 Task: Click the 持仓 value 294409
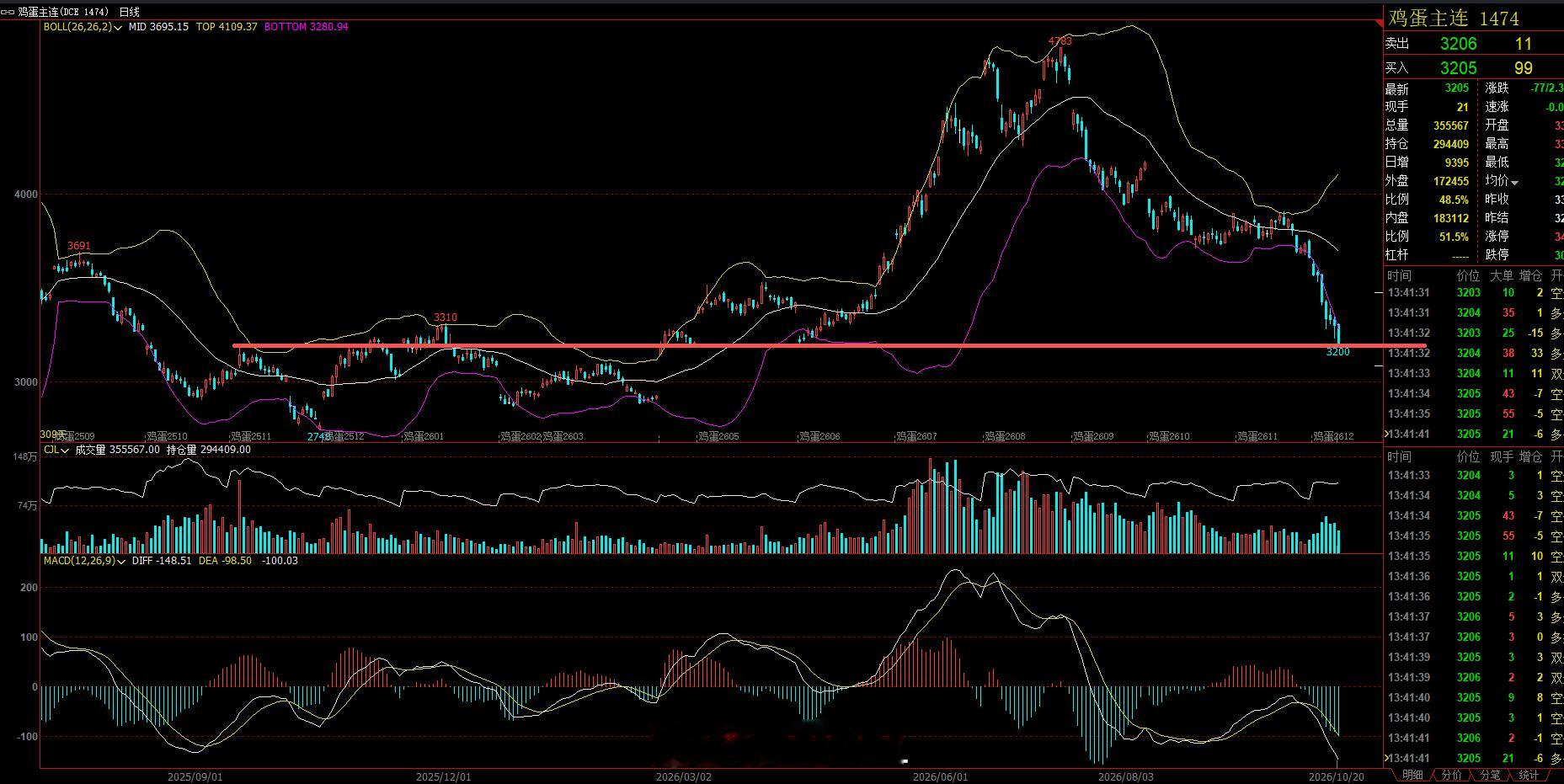coord(1451,144)
